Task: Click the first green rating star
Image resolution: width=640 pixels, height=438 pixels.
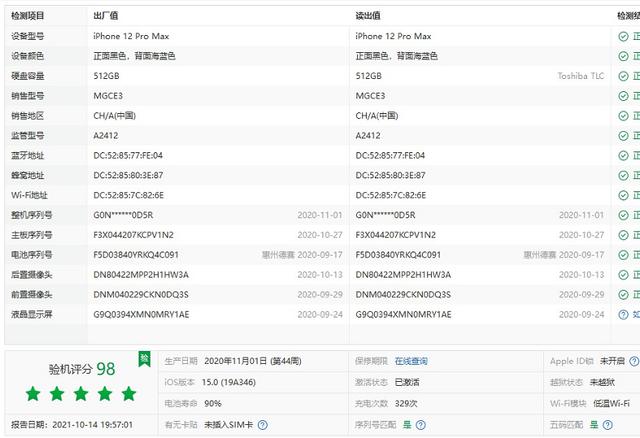Action: [x=33, y=394]
